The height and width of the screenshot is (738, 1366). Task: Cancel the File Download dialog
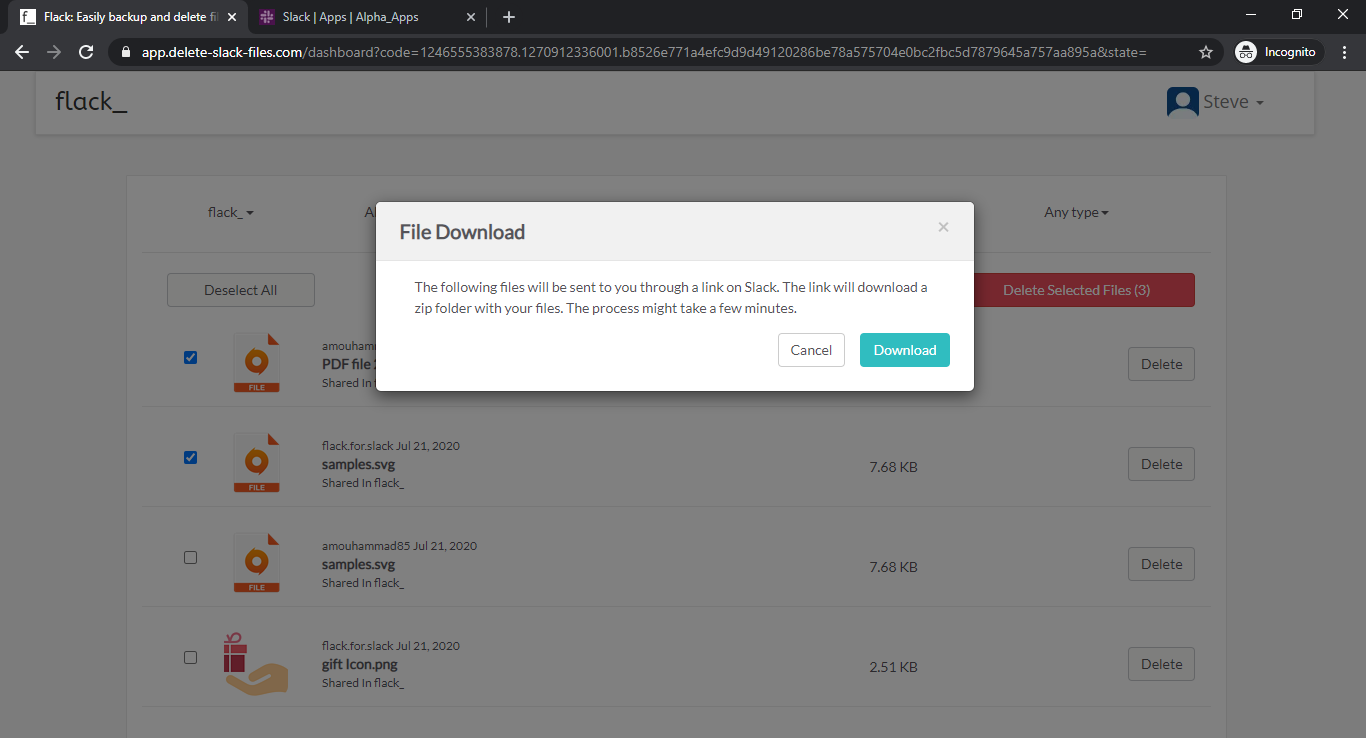(x=811, y=350)
